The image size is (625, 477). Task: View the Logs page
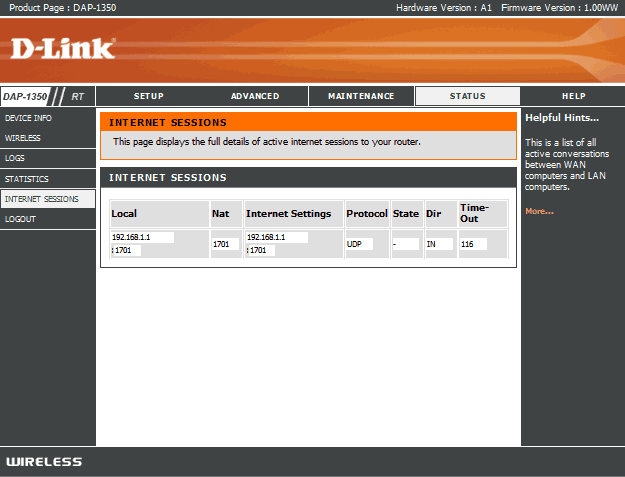click(15, 158)
